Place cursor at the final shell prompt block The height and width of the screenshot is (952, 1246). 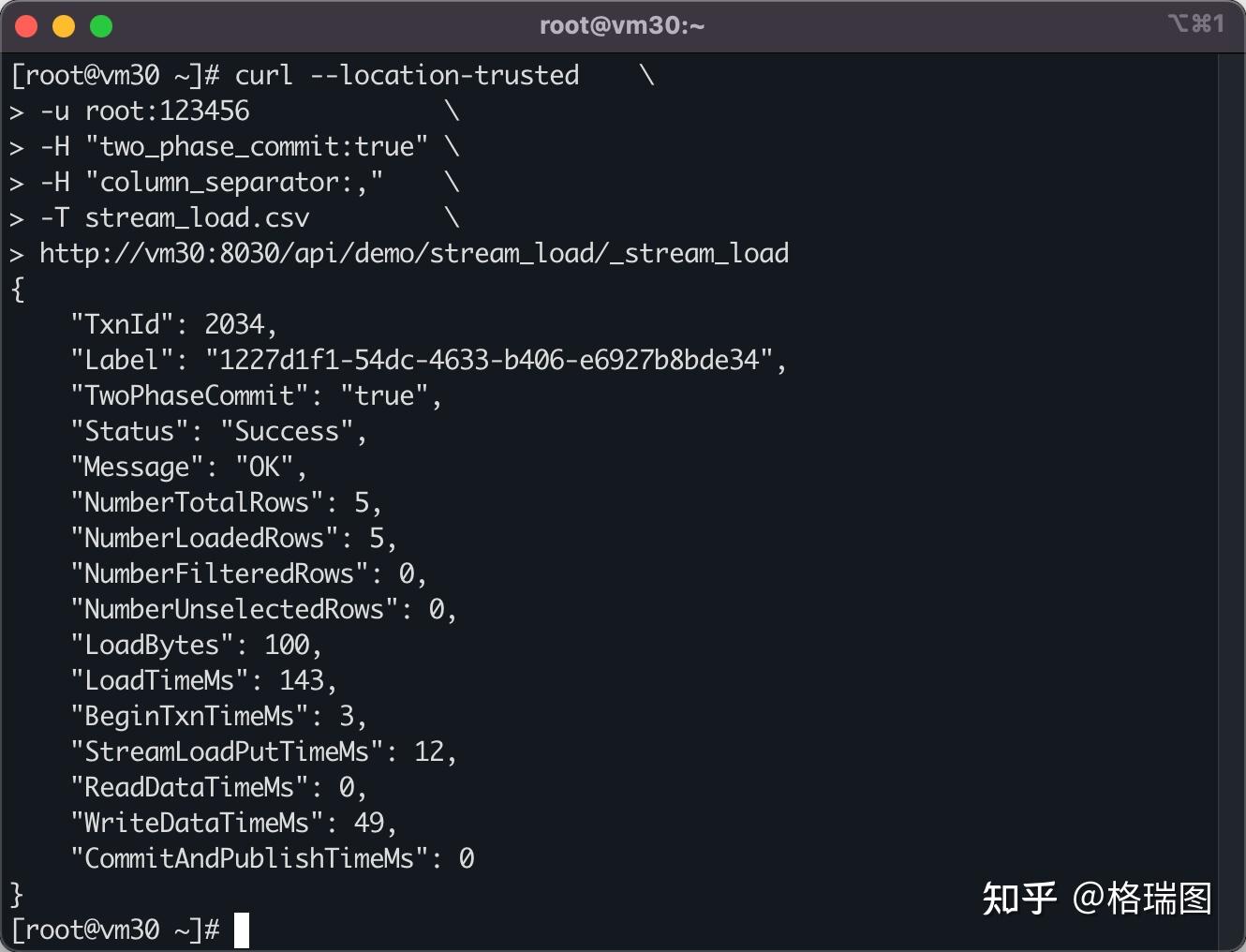point(242,930)
